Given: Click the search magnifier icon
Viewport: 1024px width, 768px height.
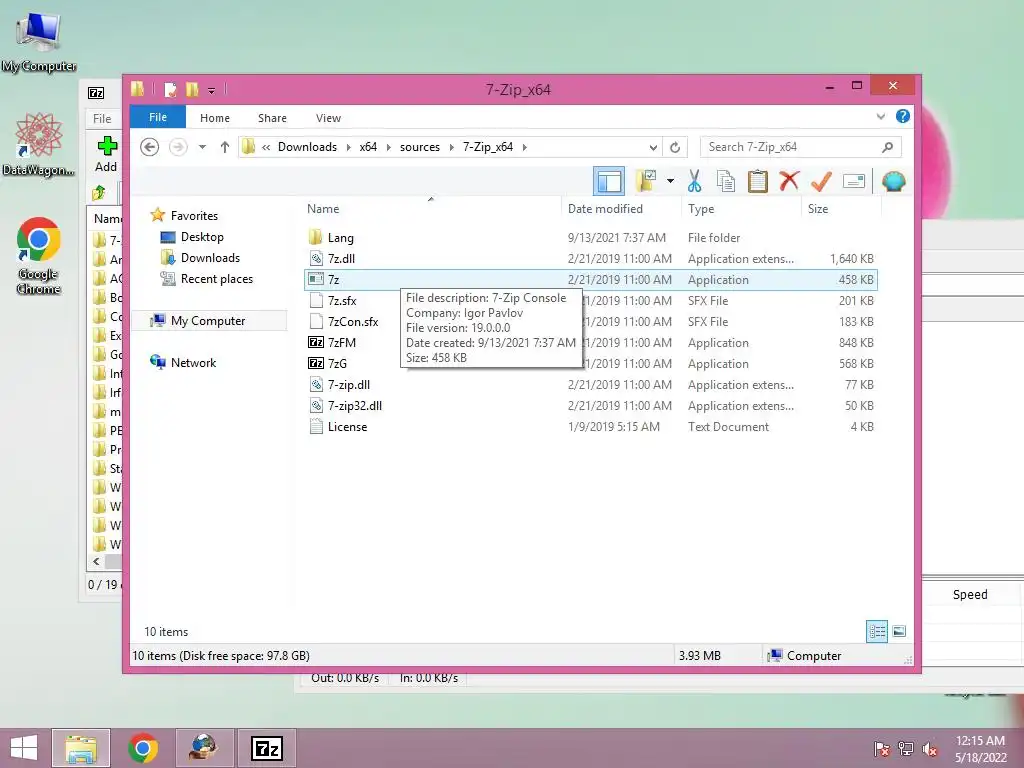Looking at the screenshot, I should pos(888,147).
